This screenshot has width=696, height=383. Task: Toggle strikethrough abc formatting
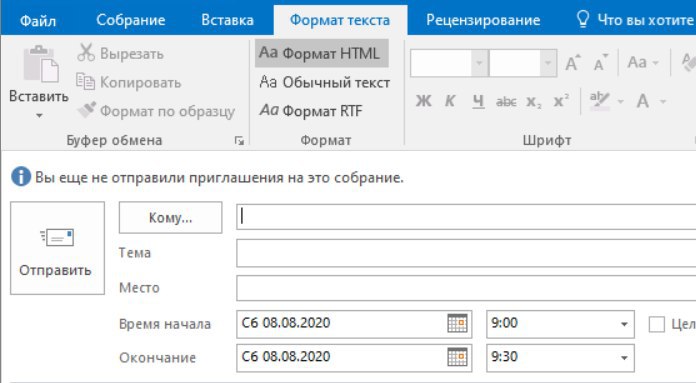(x=506, y=102)
